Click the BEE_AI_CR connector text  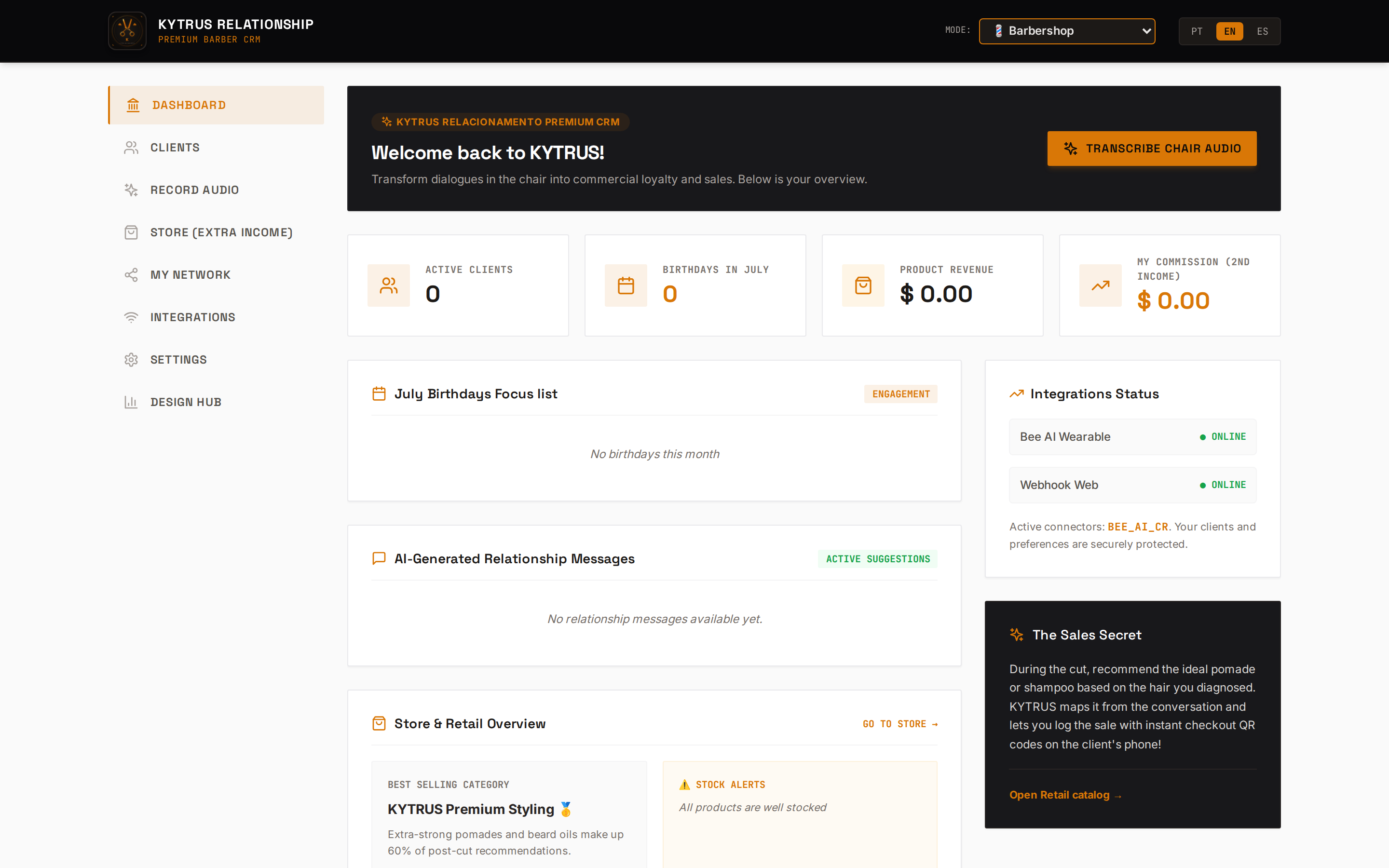click(1138, 527)
